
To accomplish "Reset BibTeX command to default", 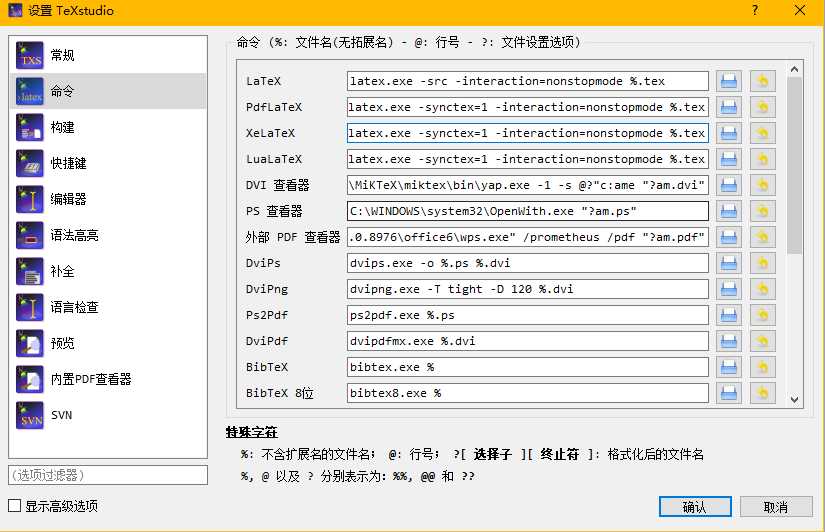I will 762,367.
